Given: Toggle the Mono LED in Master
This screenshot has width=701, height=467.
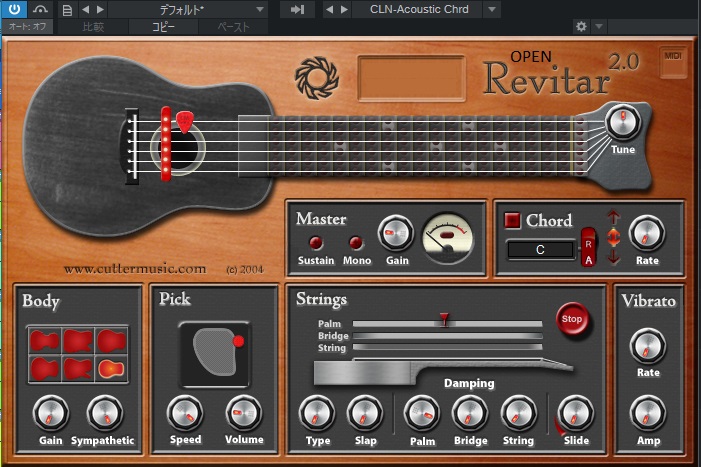Looking at the screenshot, I should click(354, 242).
